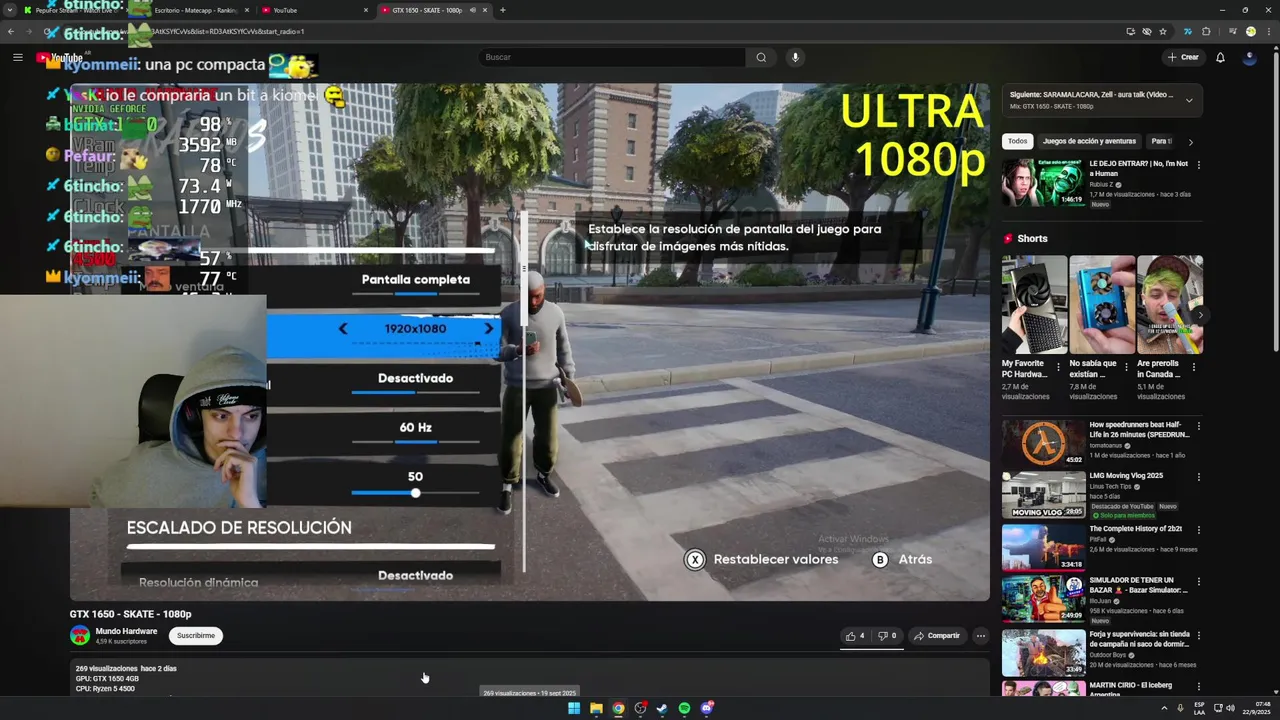The height and width of the screenshot is (720, 1280).
Task: Click the Suscribirme button
Action: [x=195, y=636]
